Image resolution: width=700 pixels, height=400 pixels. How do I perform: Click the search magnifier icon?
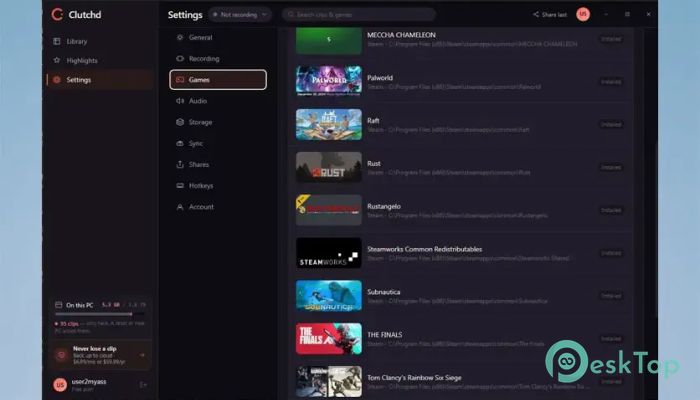pos(291,14)
